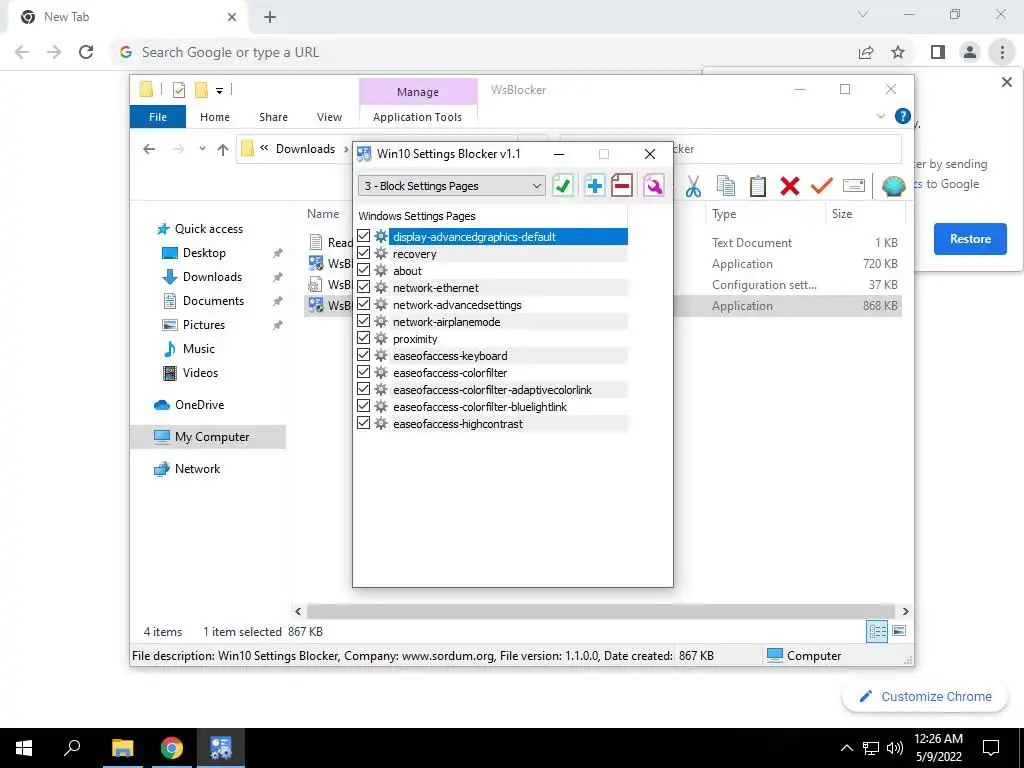Uncheck the recovery page checkbox

click(364, 253)
